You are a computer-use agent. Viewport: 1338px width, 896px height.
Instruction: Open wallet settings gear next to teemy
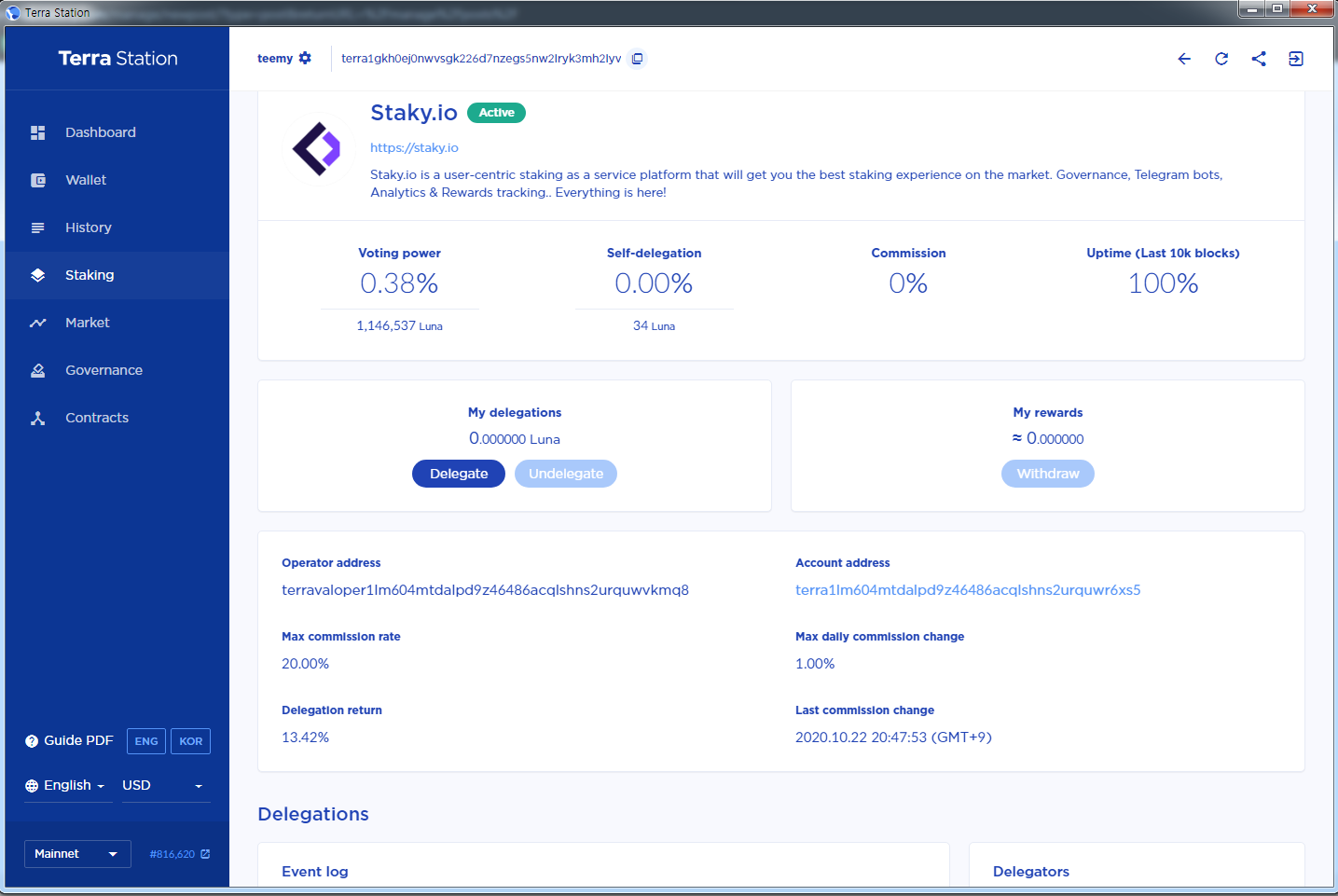pyautogui.click(x=305, y=58)
